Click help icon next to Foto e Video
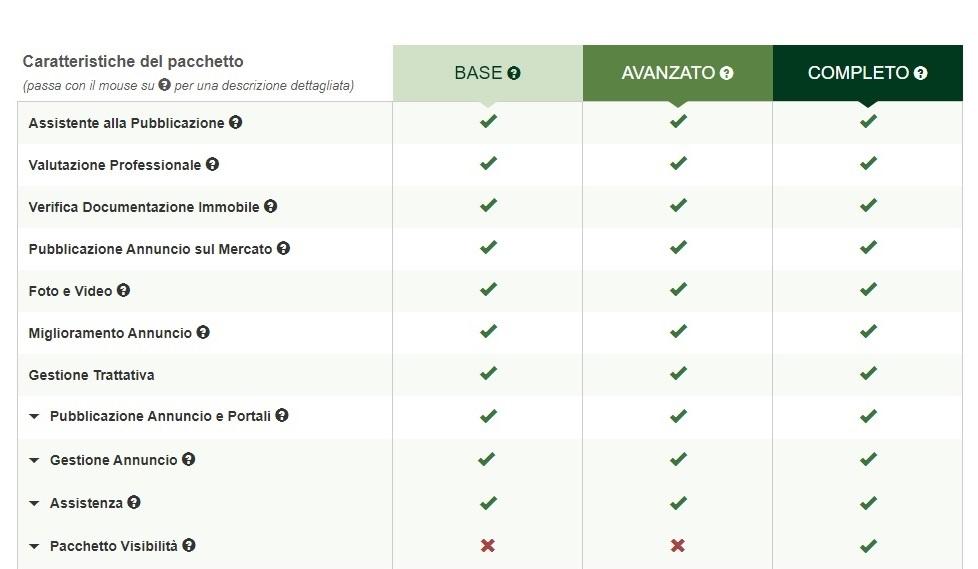This screenshot has height=569, width=978. pos(123,290)
